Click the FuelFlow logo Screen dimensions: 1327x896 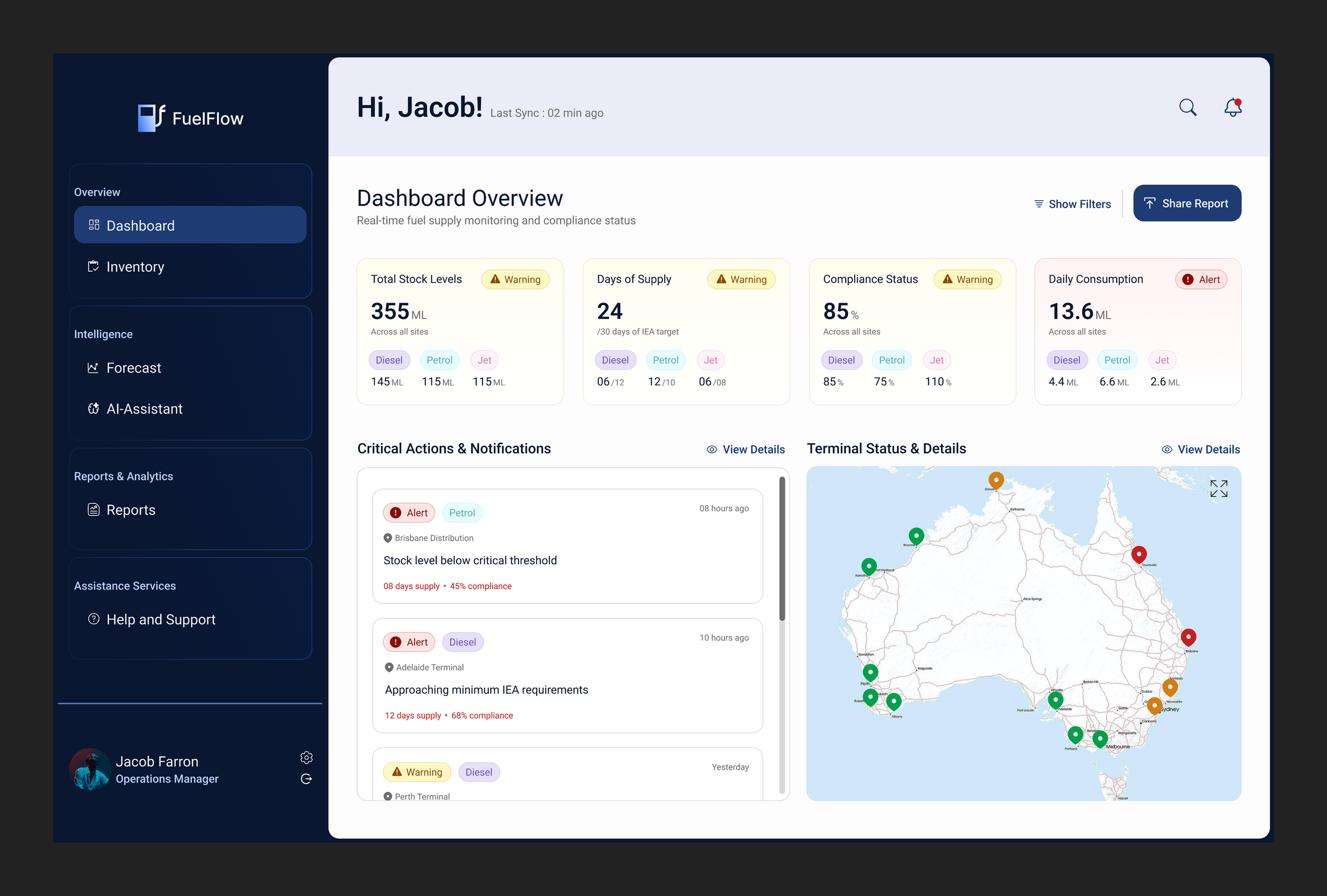pos(190,118)
